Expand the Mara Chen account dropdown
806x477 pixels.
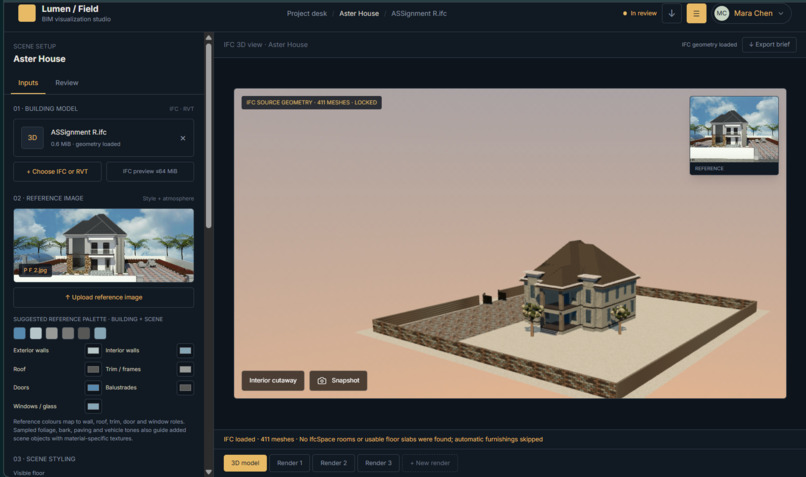(781, 13)
